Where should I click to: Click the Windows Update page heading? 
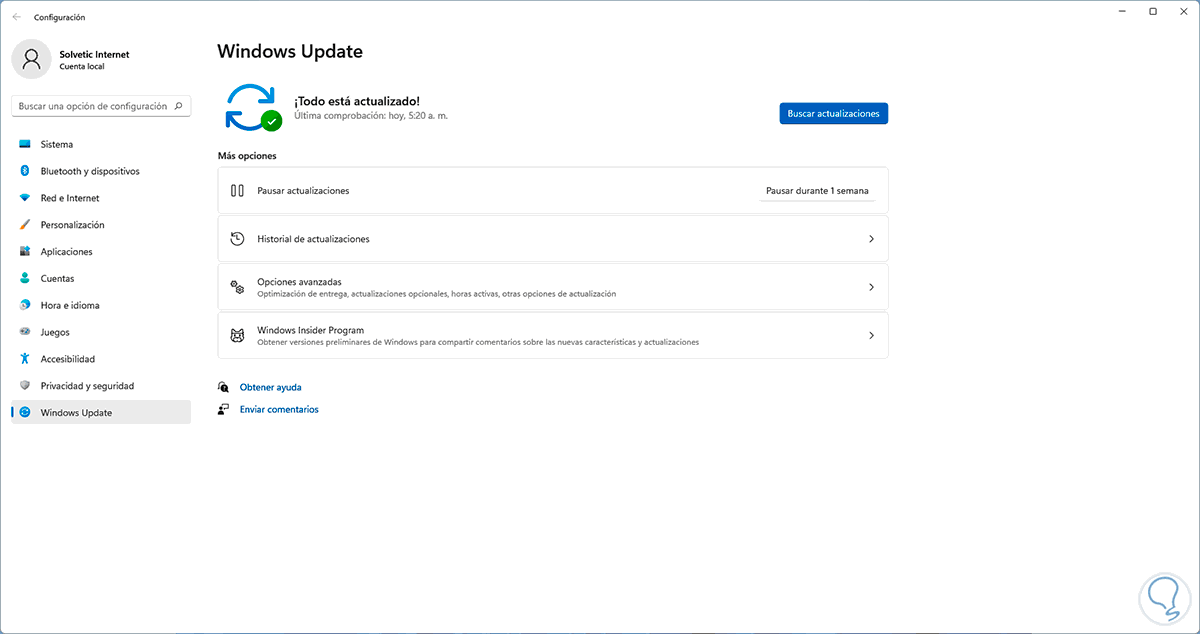pyautogui.click(x=290, y=51)
